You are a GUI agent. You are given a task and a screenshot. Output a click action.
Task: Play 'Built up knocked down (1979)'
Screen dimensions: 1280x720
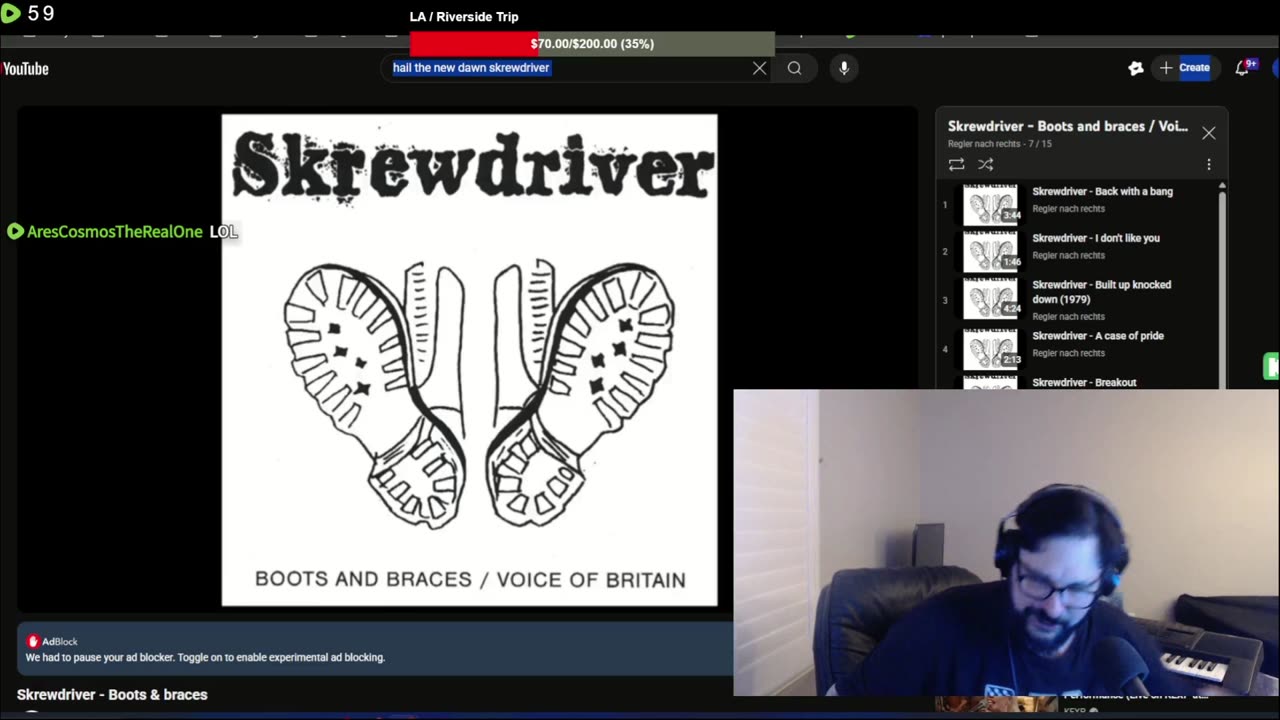[x=1101, y=291]
